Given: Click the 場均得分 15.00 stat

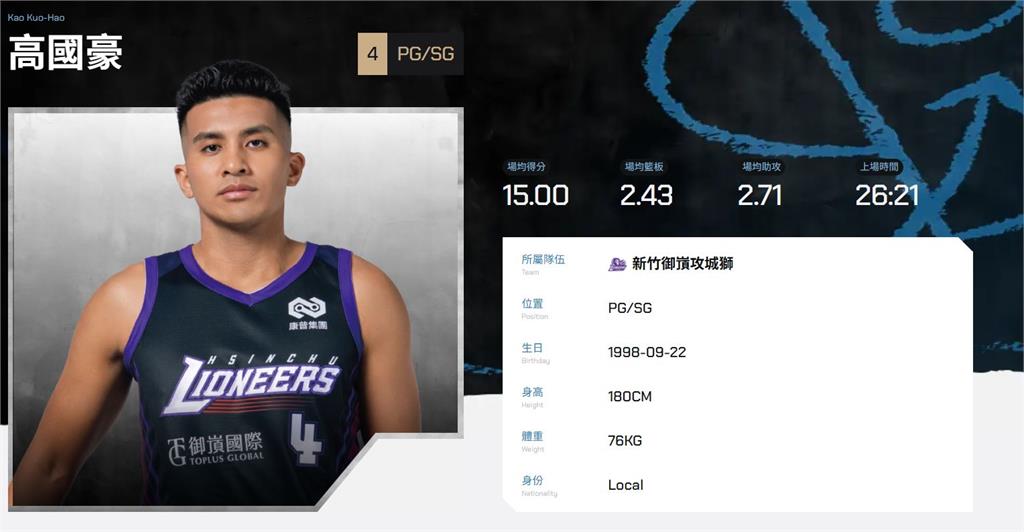Looking at the screenshot, I should 535,186.
